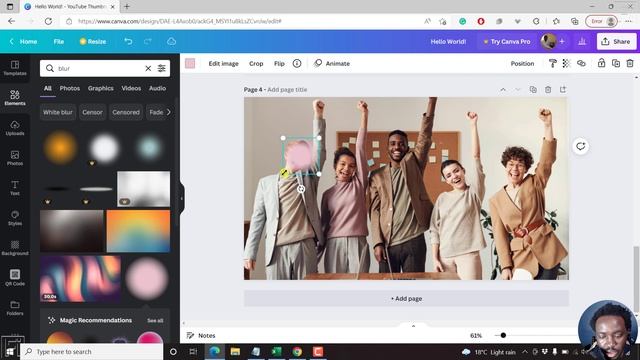Click the copy style paint roller icon
Screen dimensions: 640x360
[553, 63]
